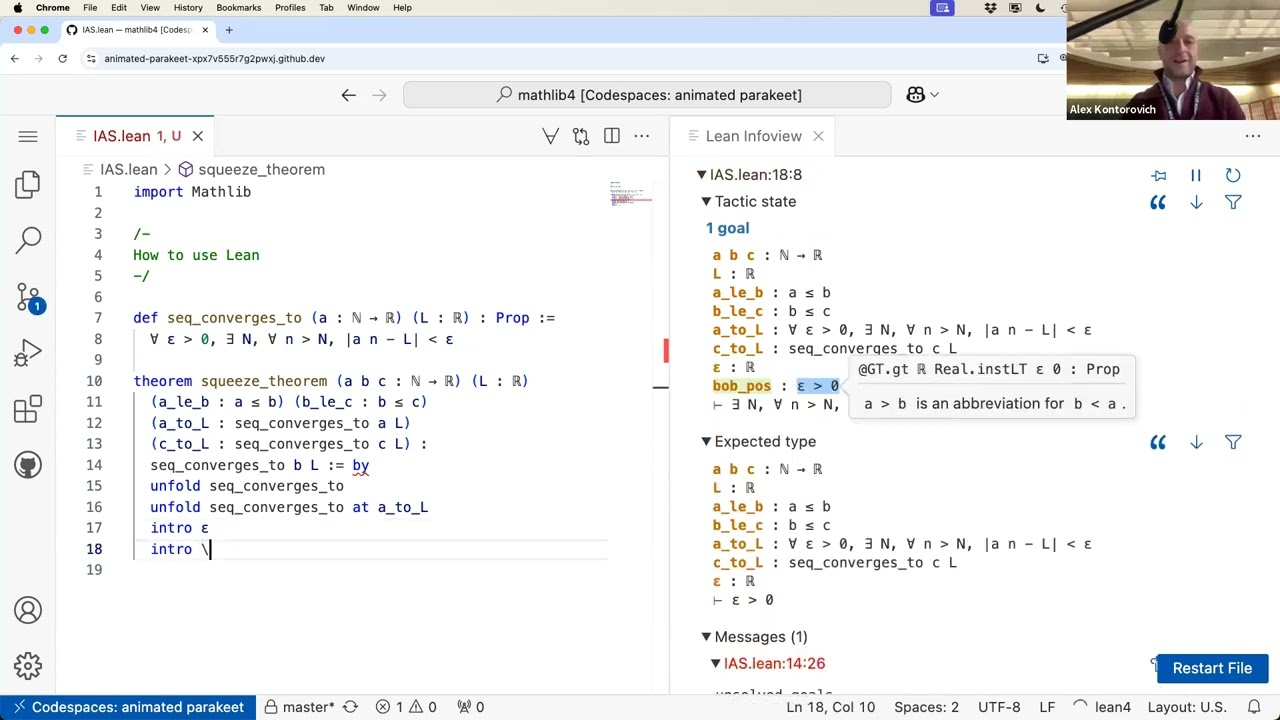Open the Extensions view

point(28,410)
